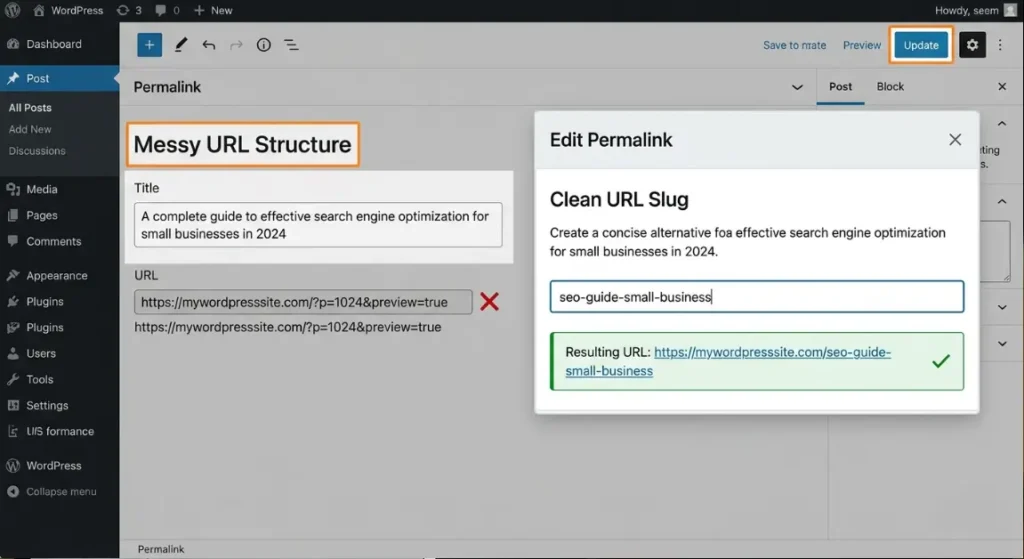Open Pages in sidebar
Screen dimensions: 1024x559
(42, 216)
